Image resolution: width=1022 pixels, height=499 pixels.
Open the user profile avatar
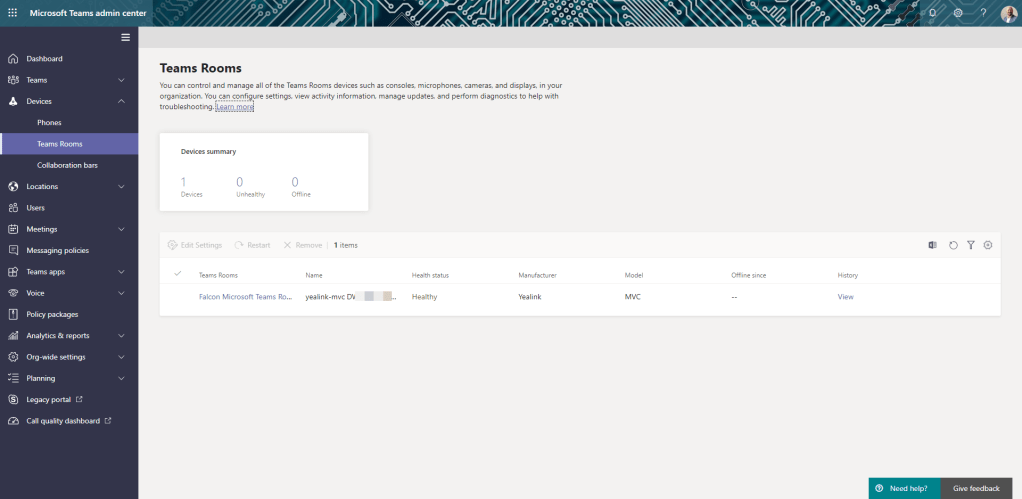point(1008,13)
